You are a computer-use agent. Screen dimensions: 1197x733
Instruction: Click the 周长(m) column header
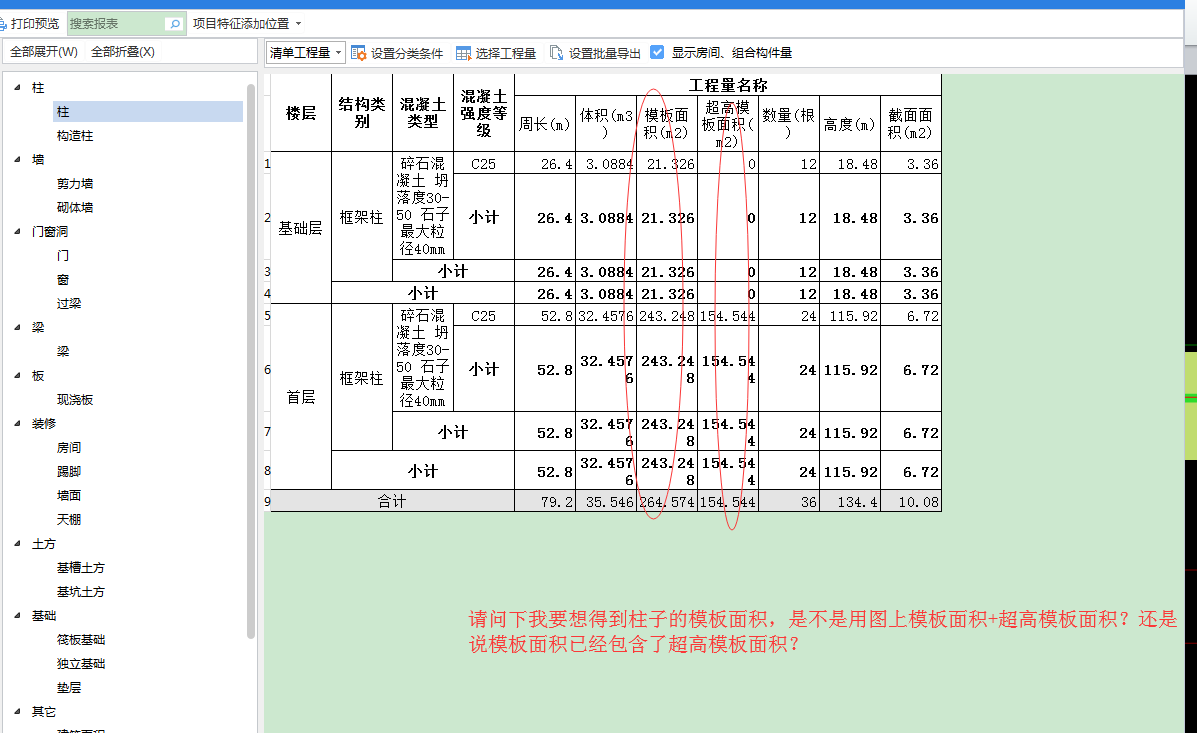click(545, 124)
